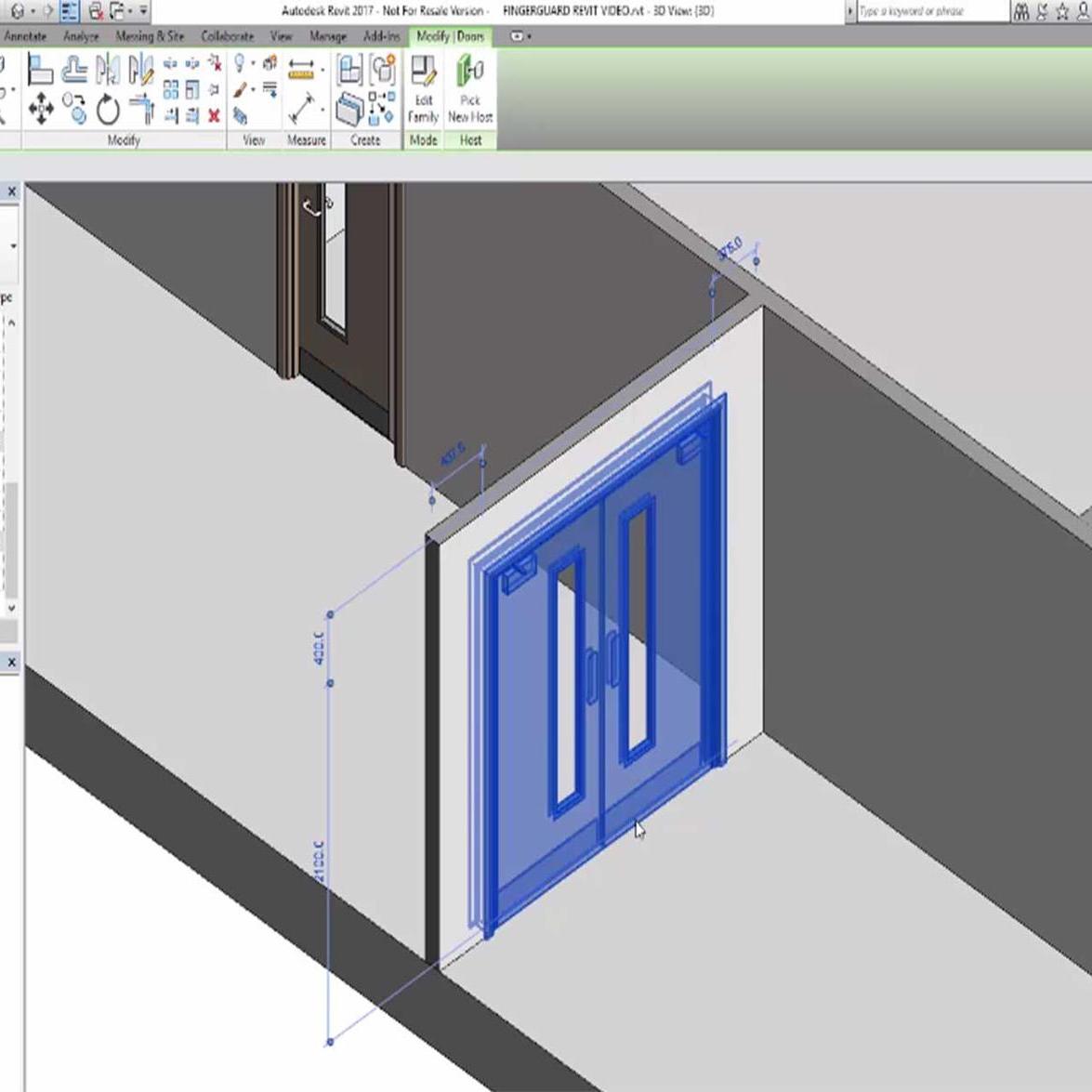Select the Rotate tool
The image size is (1092, 1092).
tap(108, 111)
